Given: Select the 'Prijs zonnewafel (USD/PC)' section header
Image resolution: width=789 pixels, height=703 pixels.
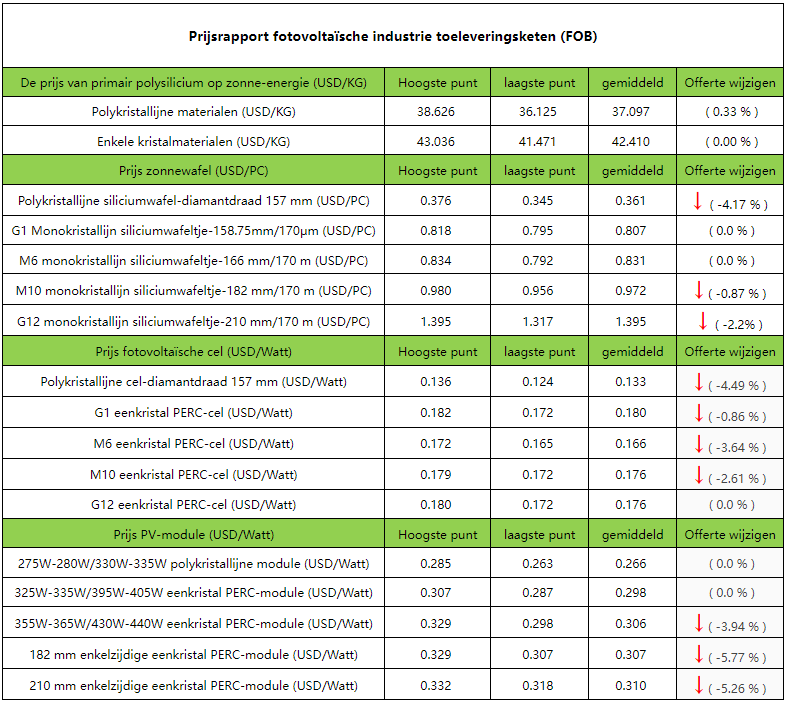Looking at the screenshot, I should (194, 171).
